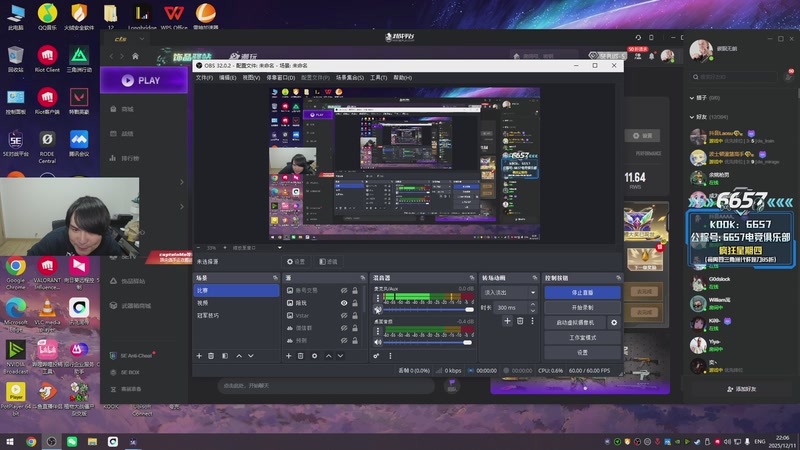Click 添加好友 add friend button

pos(741,389)
